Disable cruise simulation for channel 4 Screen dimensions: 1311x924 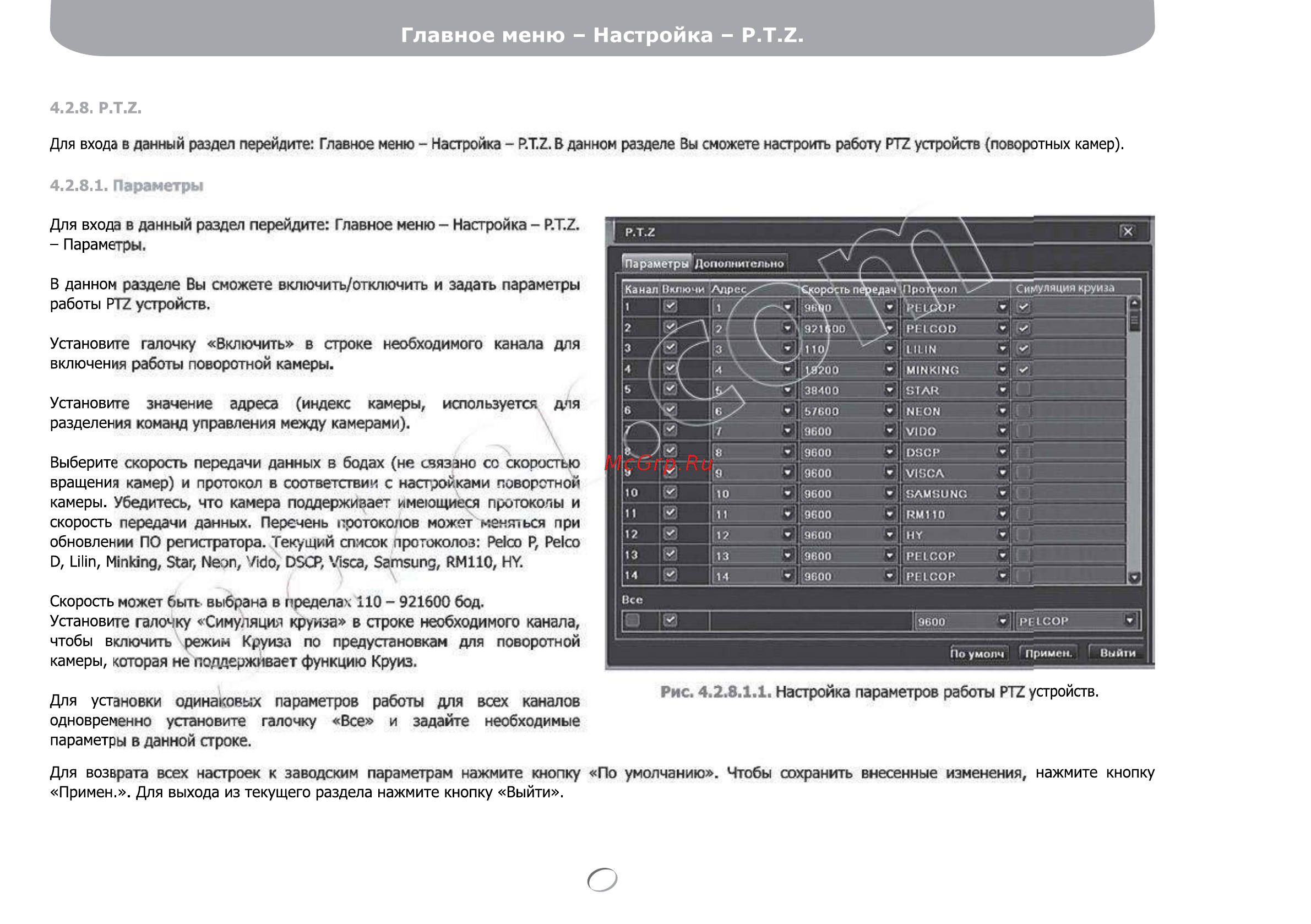(1023, 369)
